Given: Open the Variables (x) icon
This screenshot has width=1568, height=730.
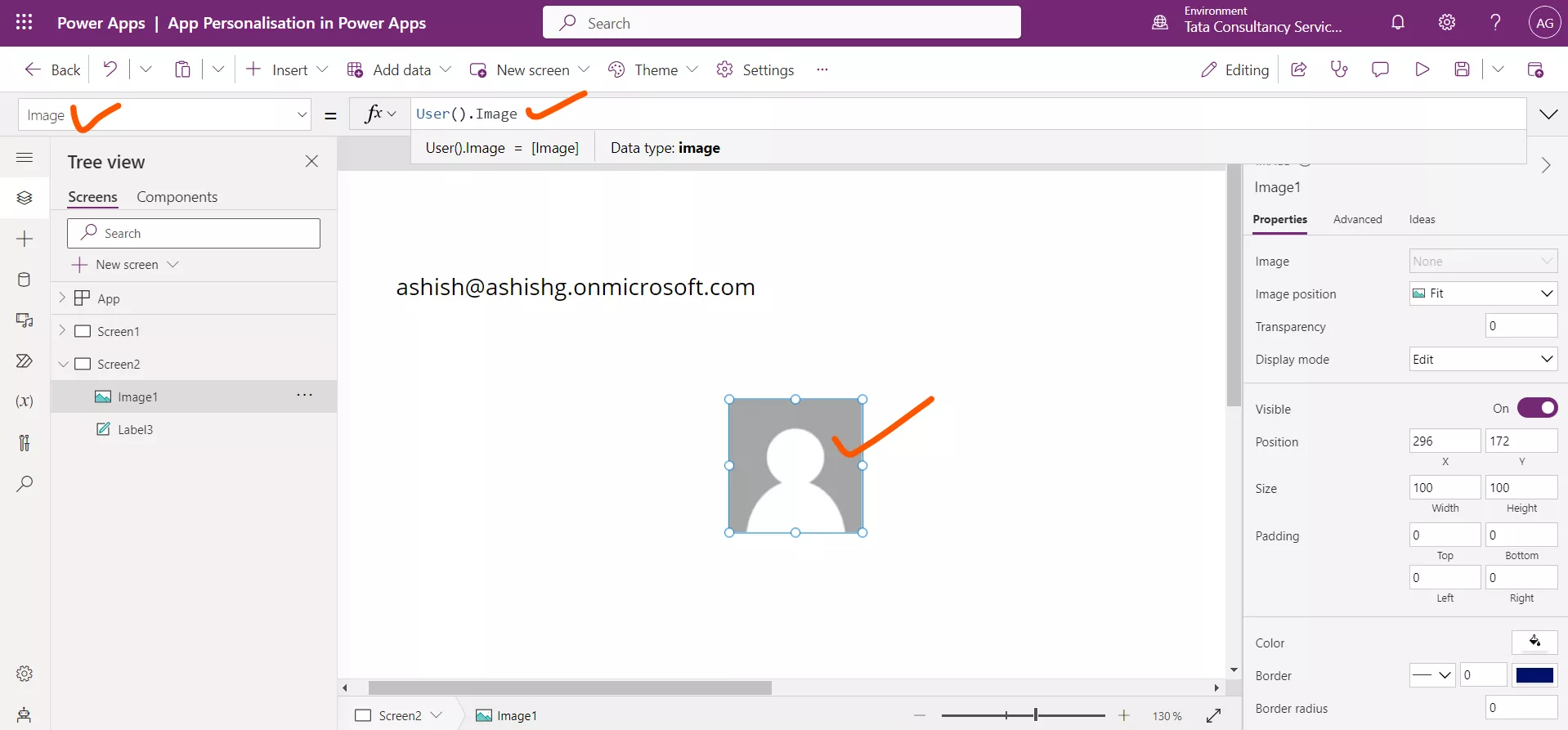Looking at the screenshot, I should (25, 401).
